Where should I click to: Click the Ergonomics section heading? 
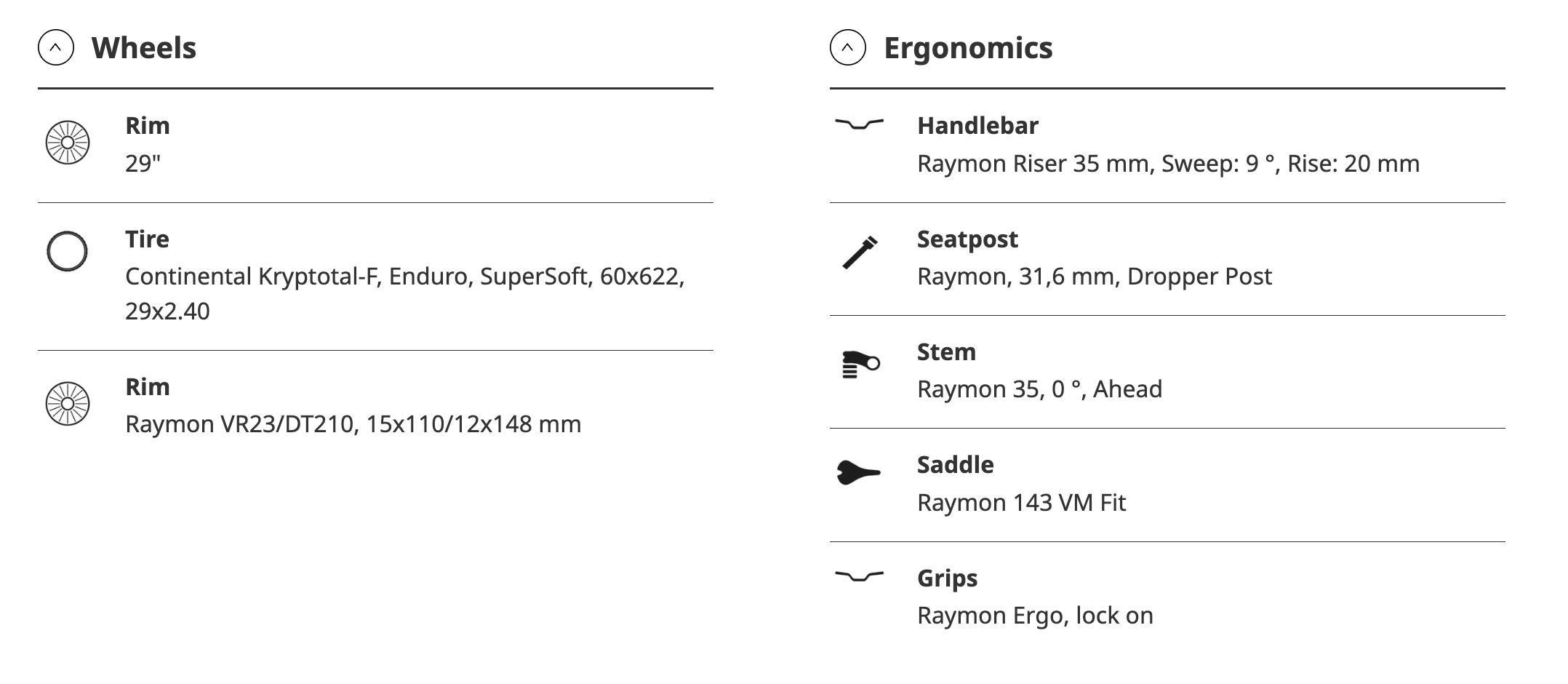967,48
